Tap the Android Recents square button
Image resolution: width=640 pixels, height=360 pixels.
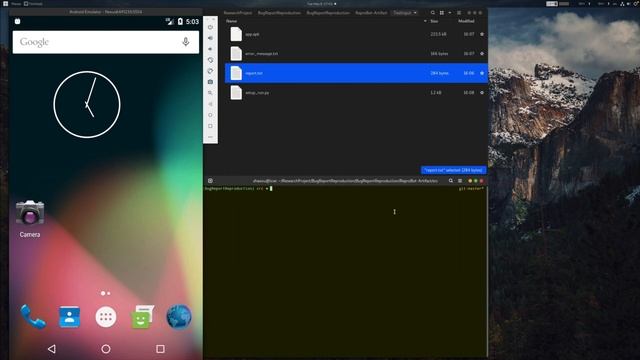[x=160, y=349]
